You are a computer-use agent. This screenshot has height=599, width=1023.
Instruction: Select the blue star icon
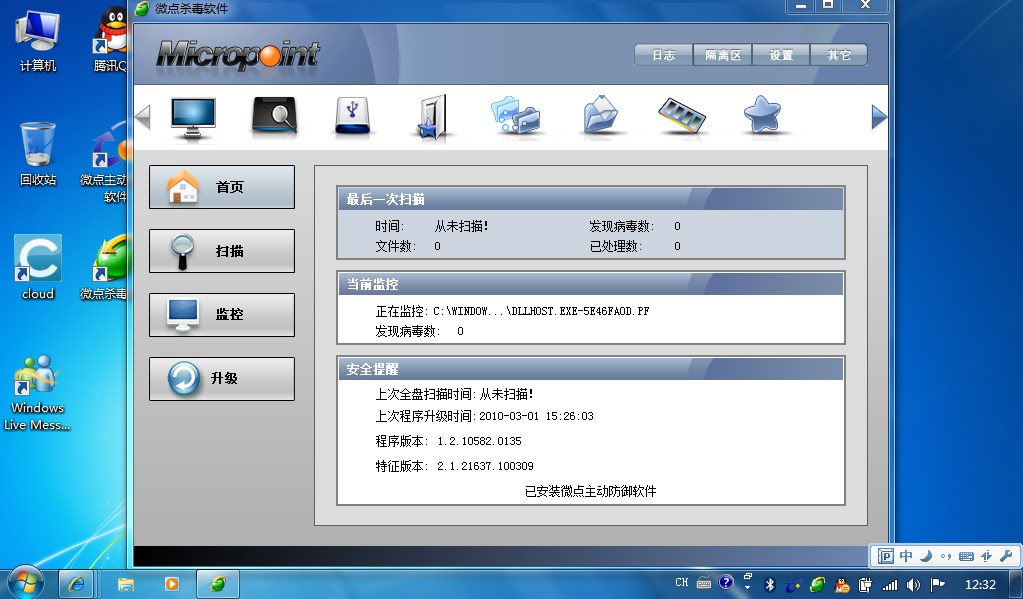pyautogui.click(x=762, y=115)
